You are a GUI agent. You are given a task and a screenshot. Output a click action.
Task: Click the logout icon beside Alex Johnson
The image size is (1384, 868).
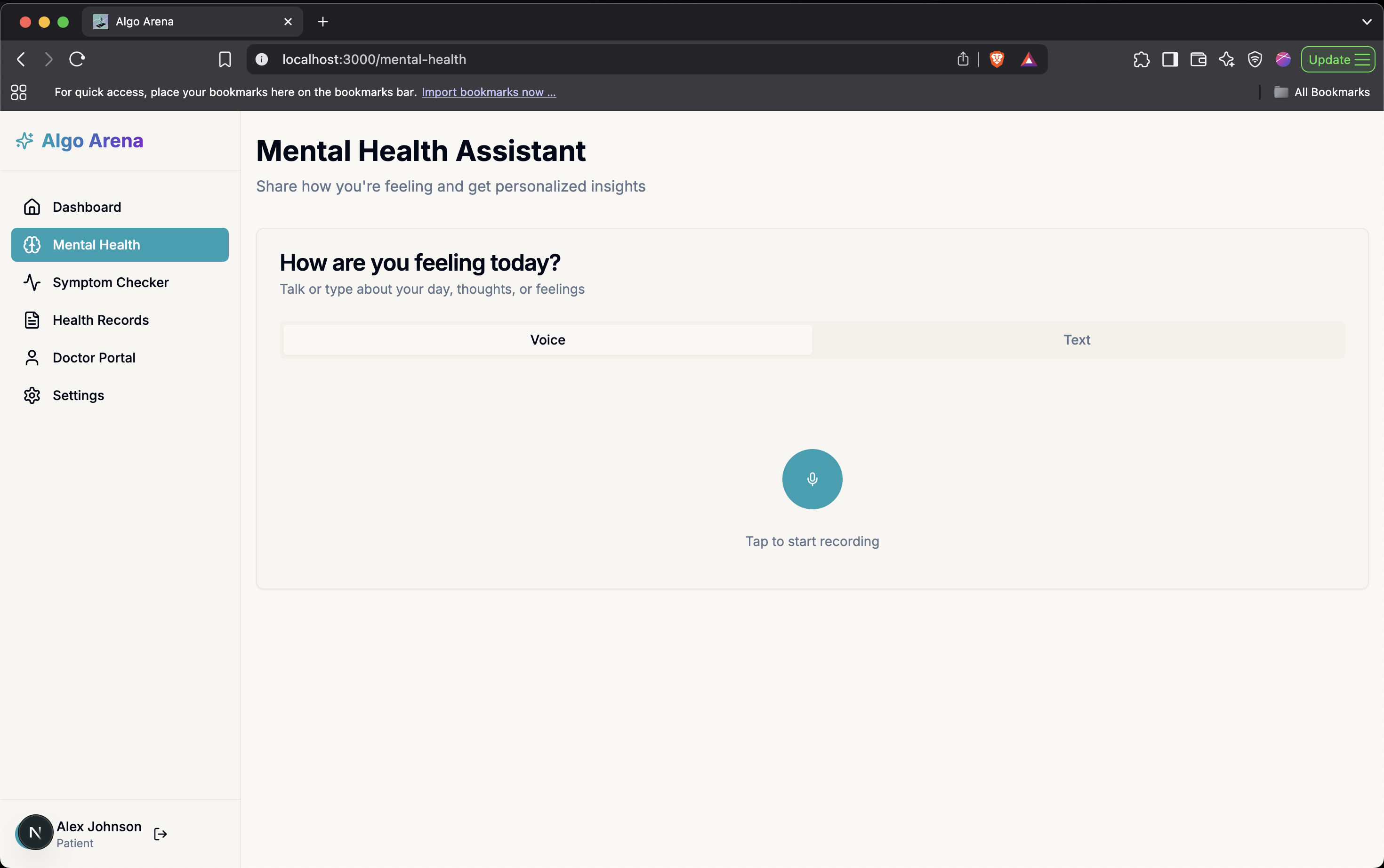[x=160, y=834]
